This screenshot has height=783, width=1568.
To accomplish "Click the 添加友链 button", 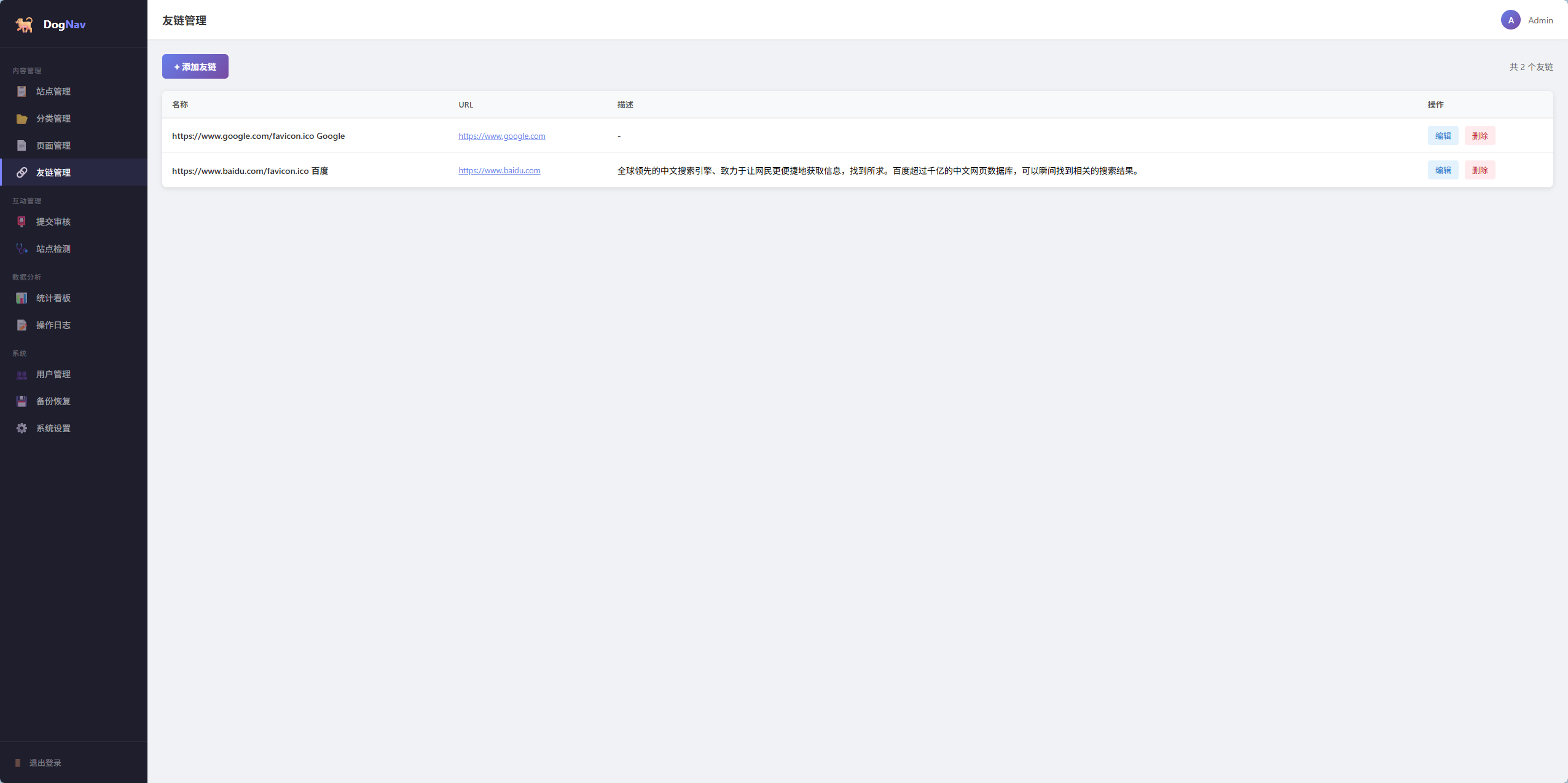I will pos(195,66).
